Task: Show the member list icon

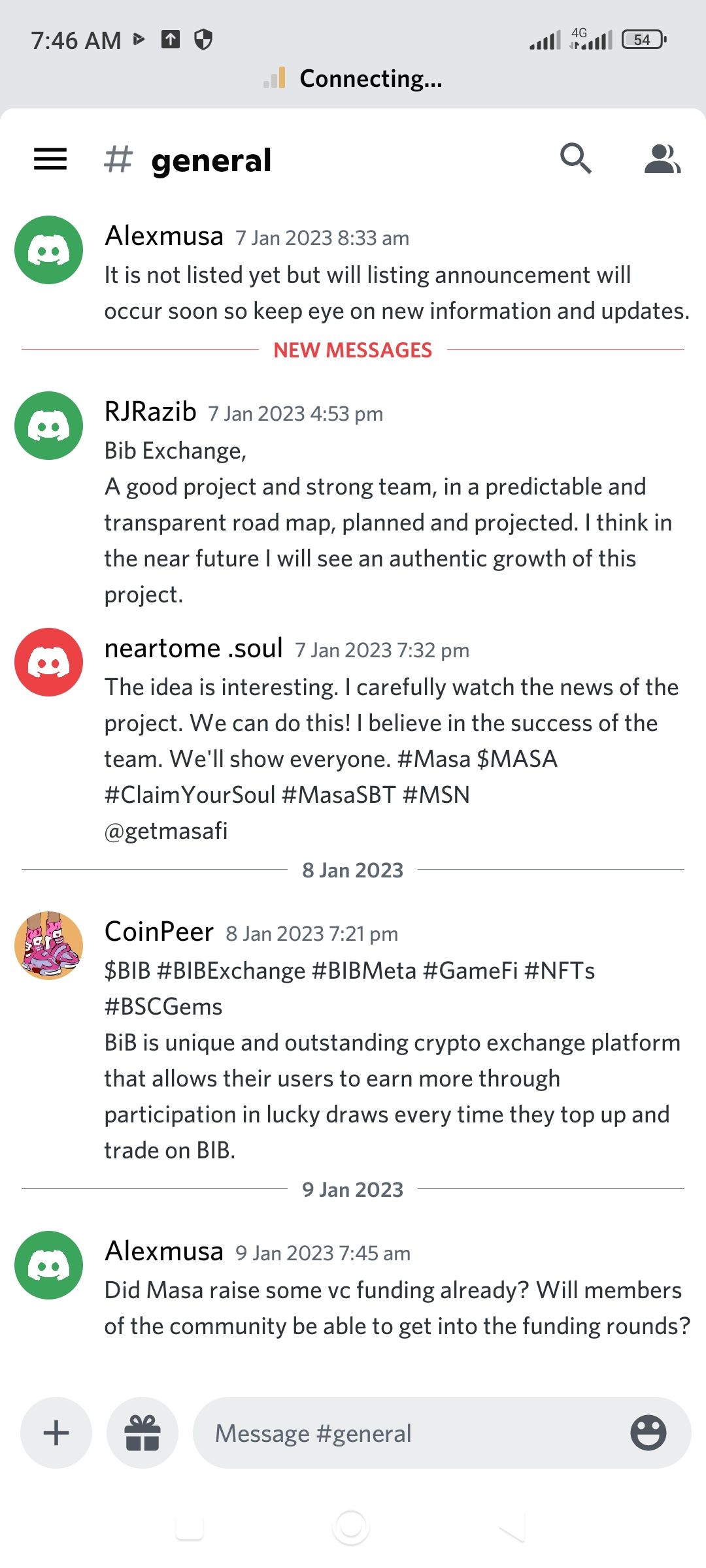Action: click(x=662, y=159)
